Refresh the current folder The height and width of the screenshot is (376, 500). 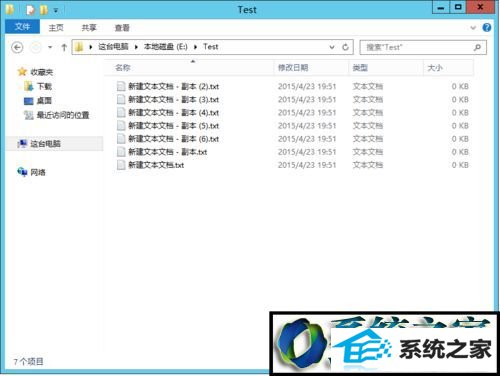[345, 47]
